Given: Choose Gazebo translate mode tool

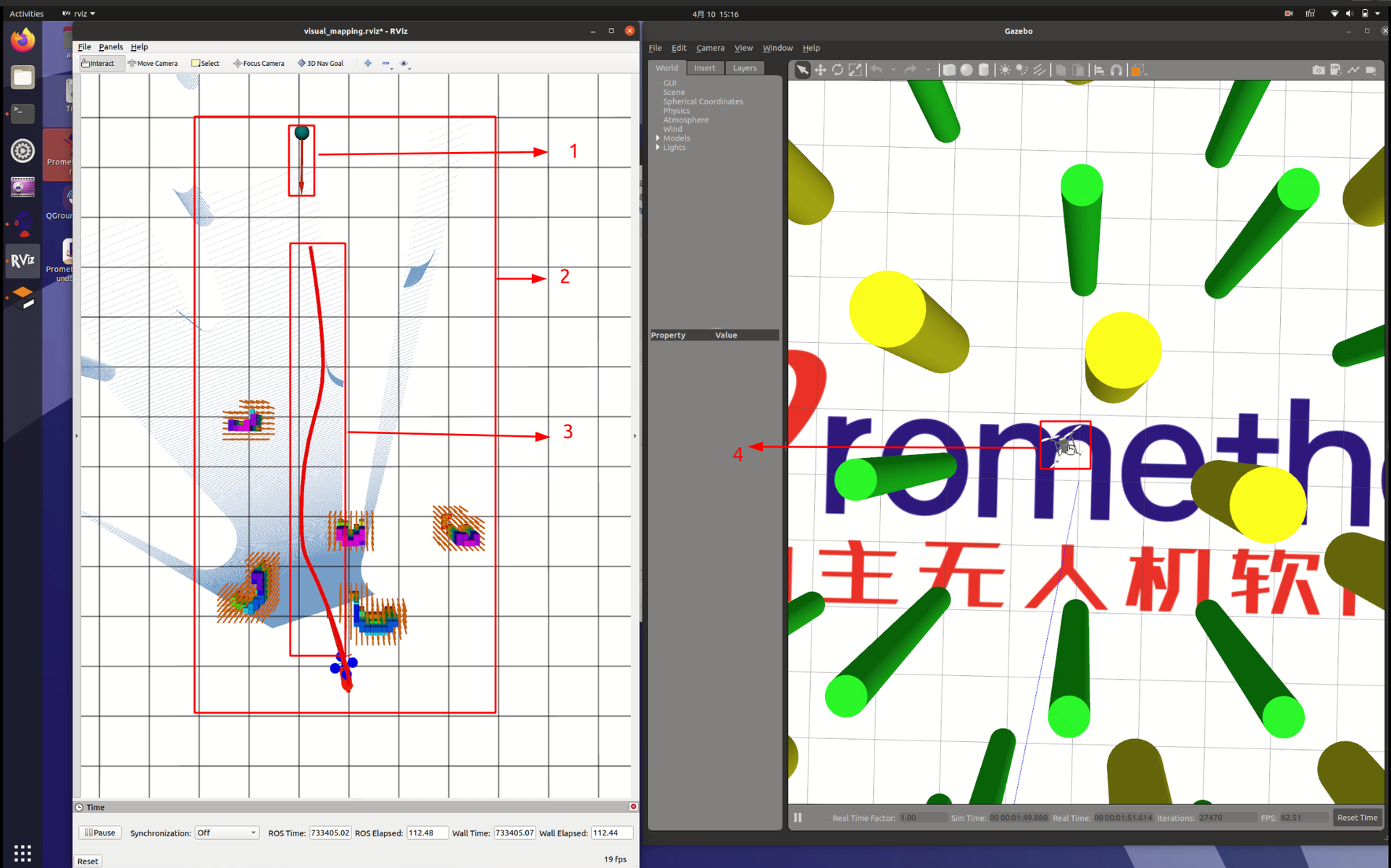Looking at the screenshot, I should (820, 70).
